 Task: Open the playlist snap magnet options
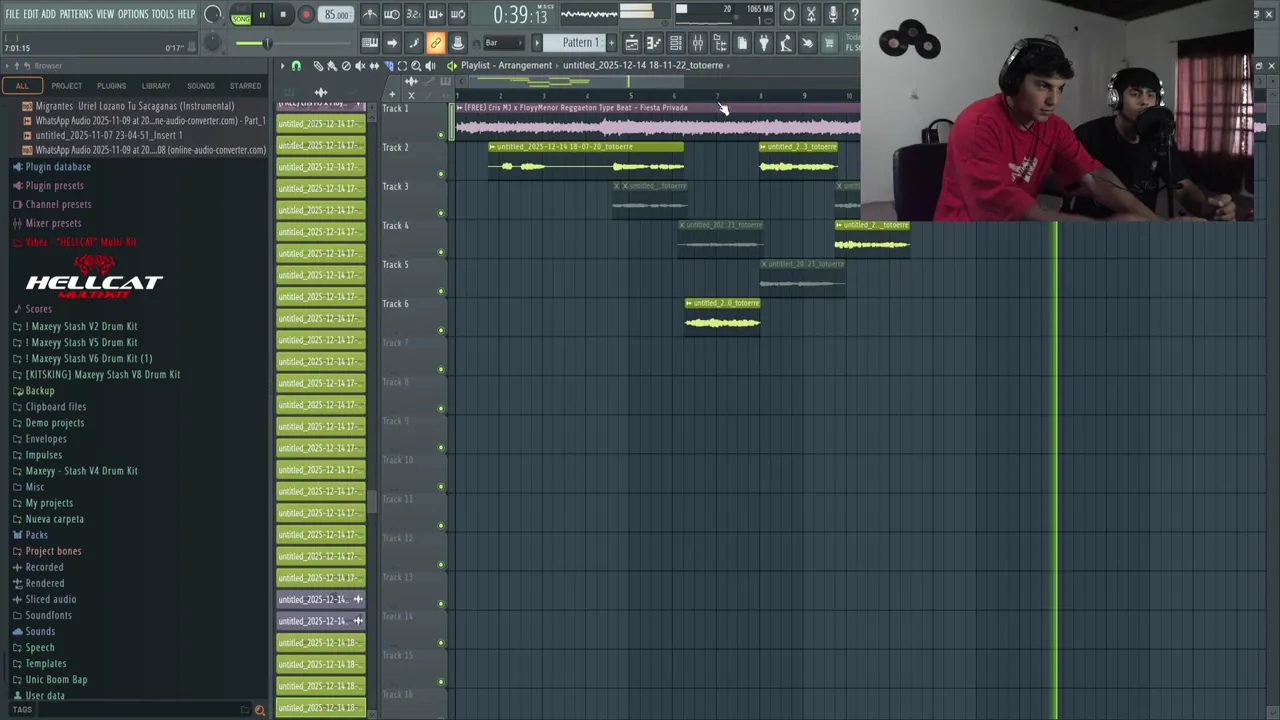click(x=296, y=66)
